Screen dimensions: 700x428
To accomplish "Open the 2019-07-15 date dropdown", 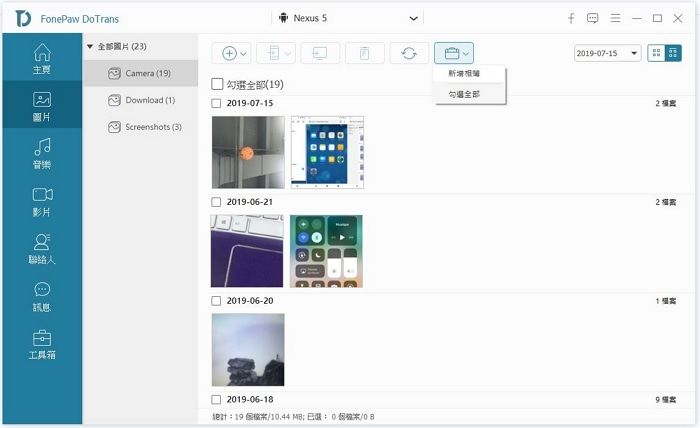I will click(x=608, y=53).
